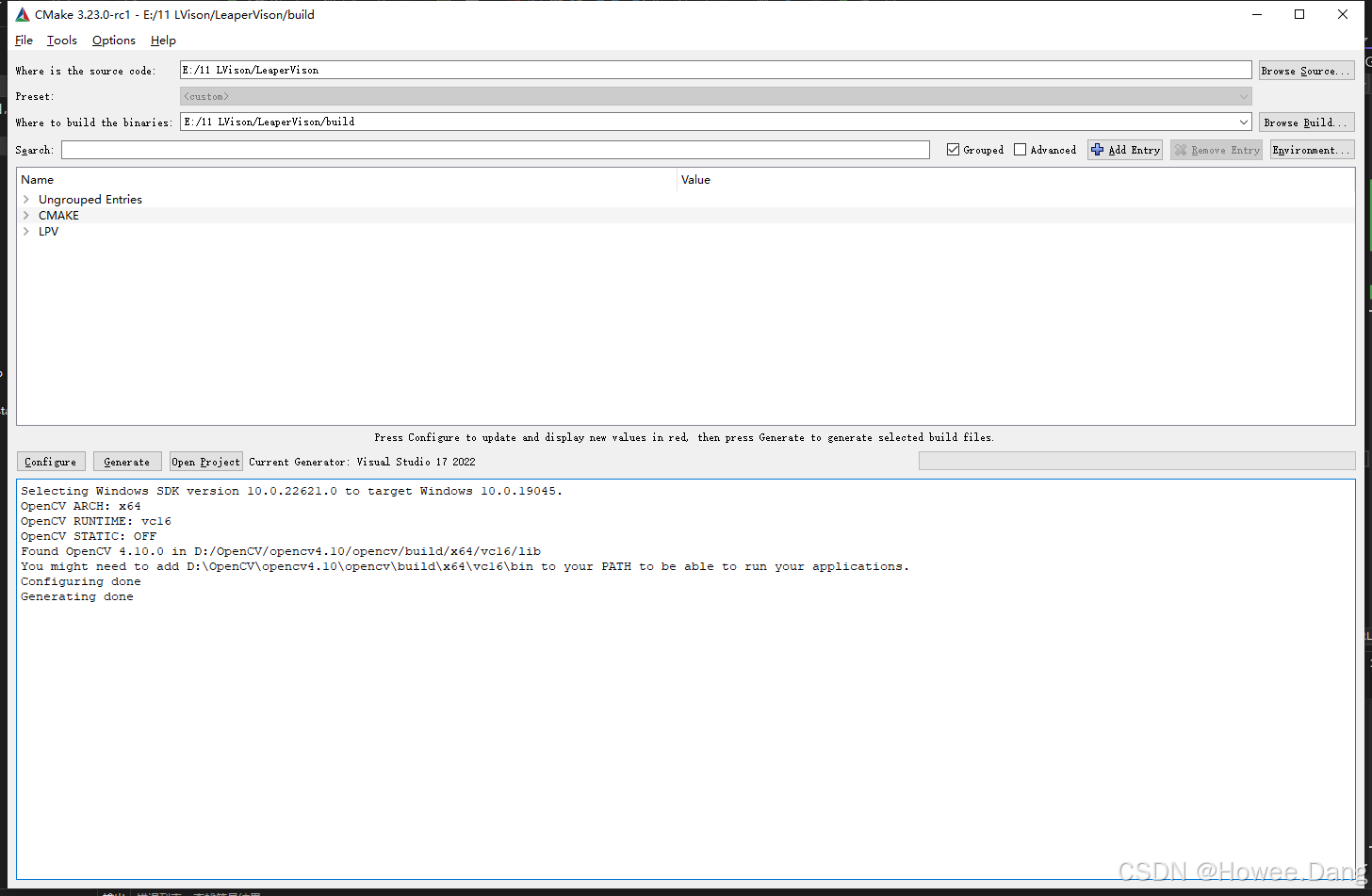Click the 'Generating done' output line
The width and height of the screenshot is (1372, 896).
coord(77,596)
